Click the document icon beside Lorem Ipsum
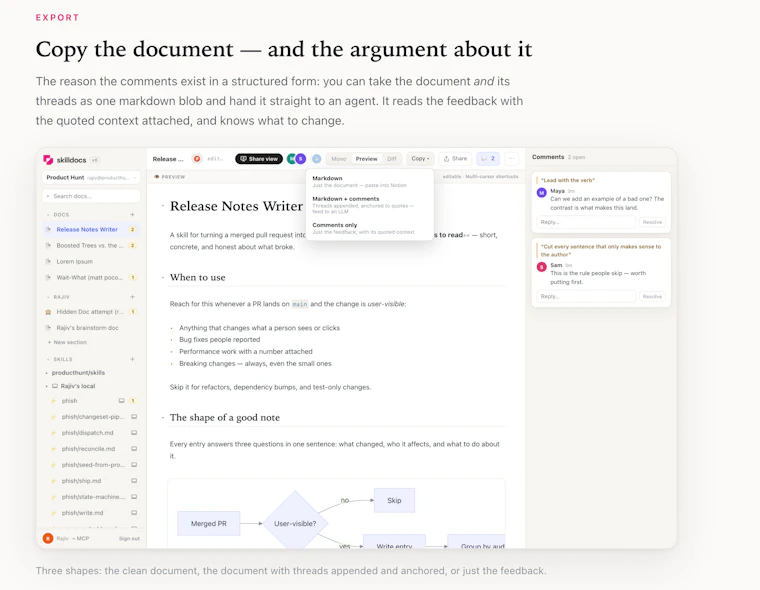Image resolution: width=760 pixels, height=590 pixels. pos(48,262)
